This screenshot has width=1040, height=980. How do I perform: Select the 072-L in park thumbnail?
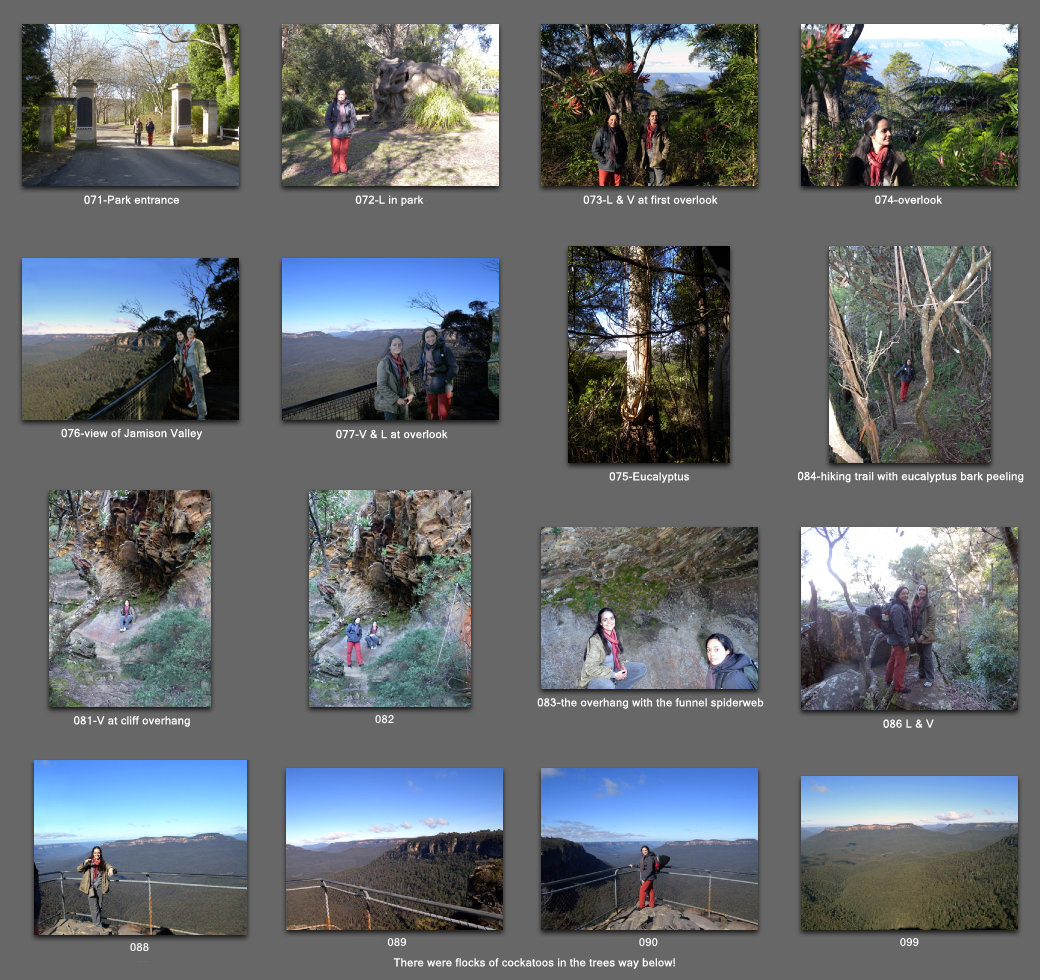[x=390, y=105]
